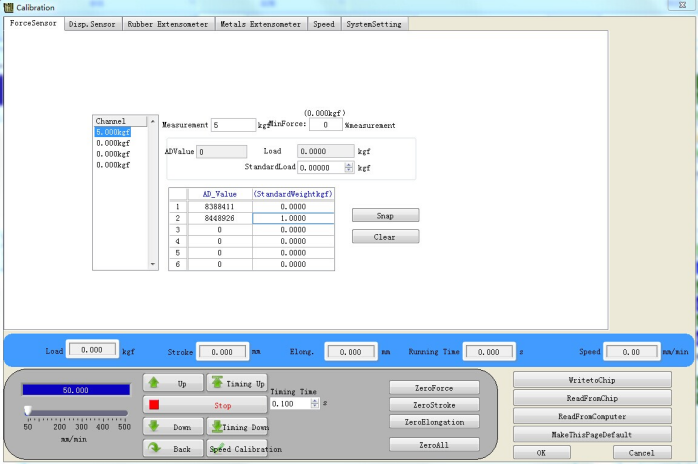Open the Rubber Extensometer tab

coord(169,24)
